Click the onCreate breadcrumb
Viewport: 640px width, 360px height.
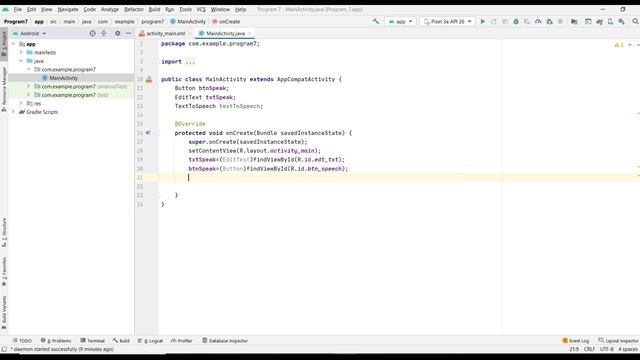[226, 22]
